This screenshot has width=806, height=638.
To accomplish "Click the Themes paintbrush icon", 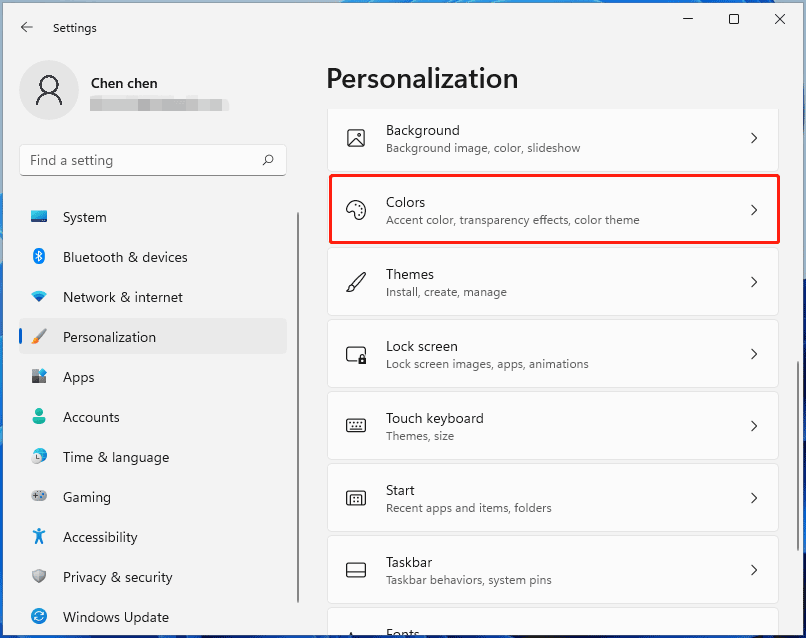I will pyautogui.click(x=355, y=281).
